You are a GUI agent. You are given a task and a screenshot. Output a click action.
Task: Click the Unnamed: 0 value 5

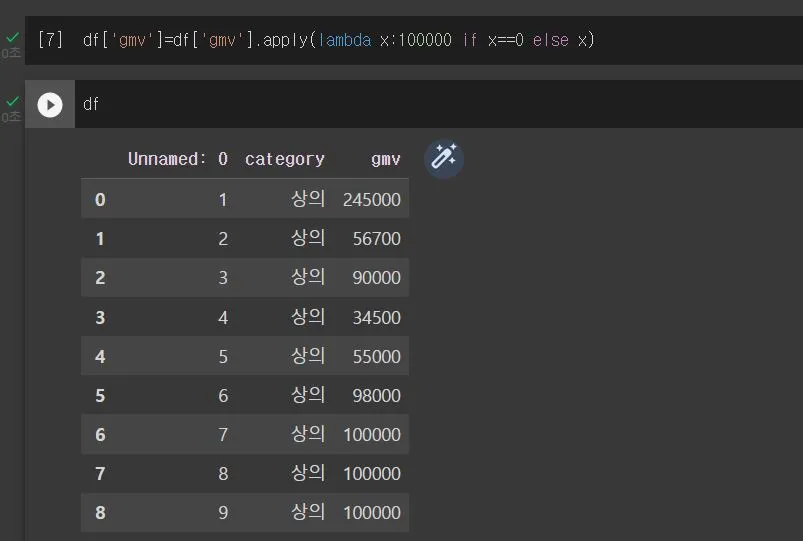click(223, 357)
